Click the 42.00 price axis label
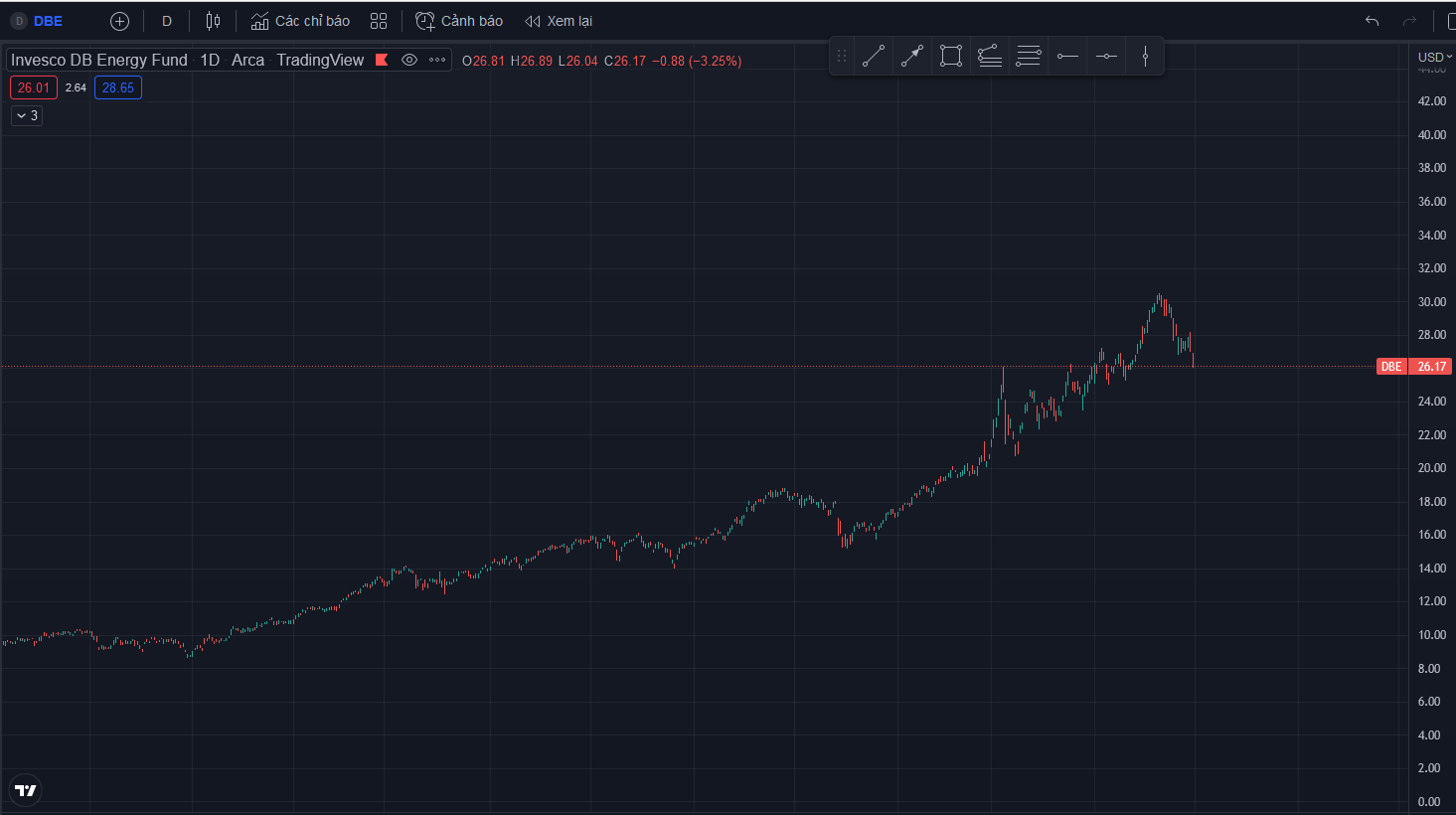The image size is (1456, 815). 1432,101
